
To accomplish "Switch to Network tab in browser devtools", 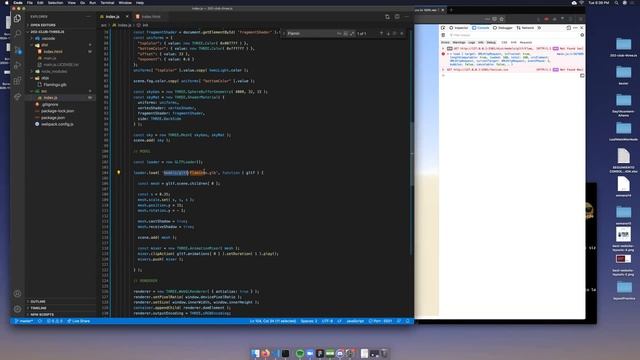I will pyautogui.click(x=525, y=28).
